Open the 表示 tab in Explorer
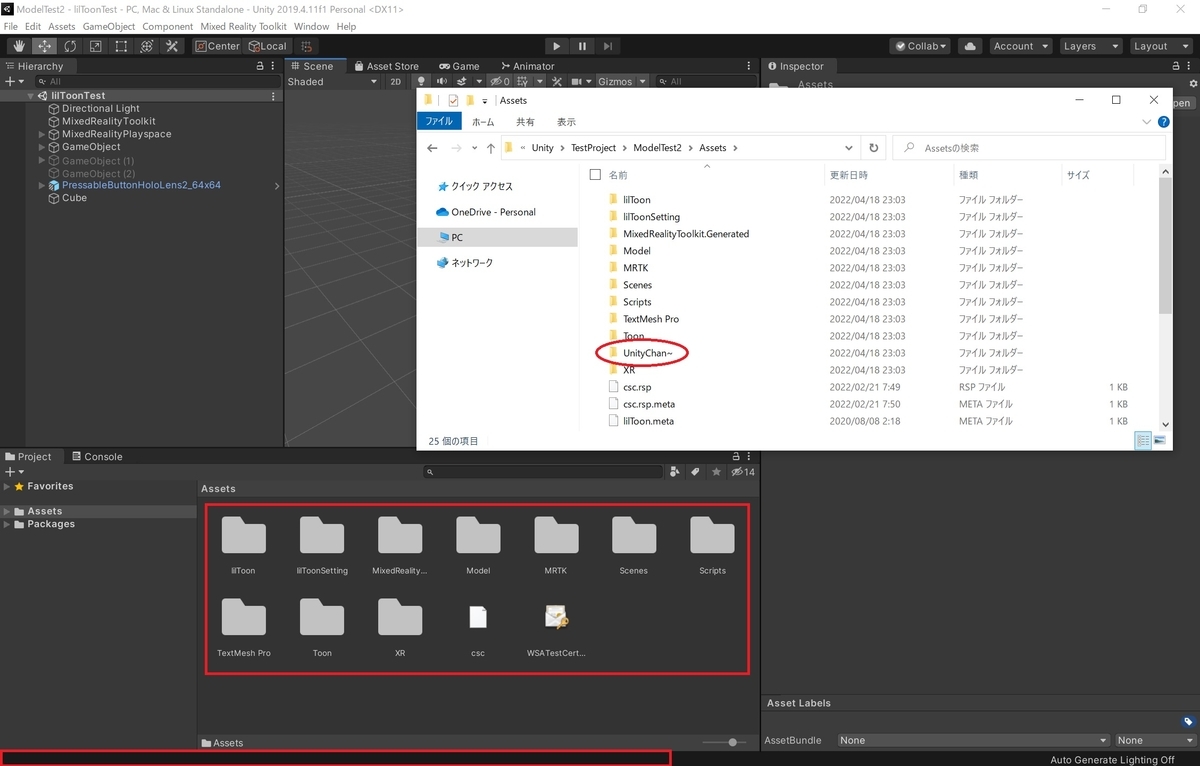 [x=566, y=122]
